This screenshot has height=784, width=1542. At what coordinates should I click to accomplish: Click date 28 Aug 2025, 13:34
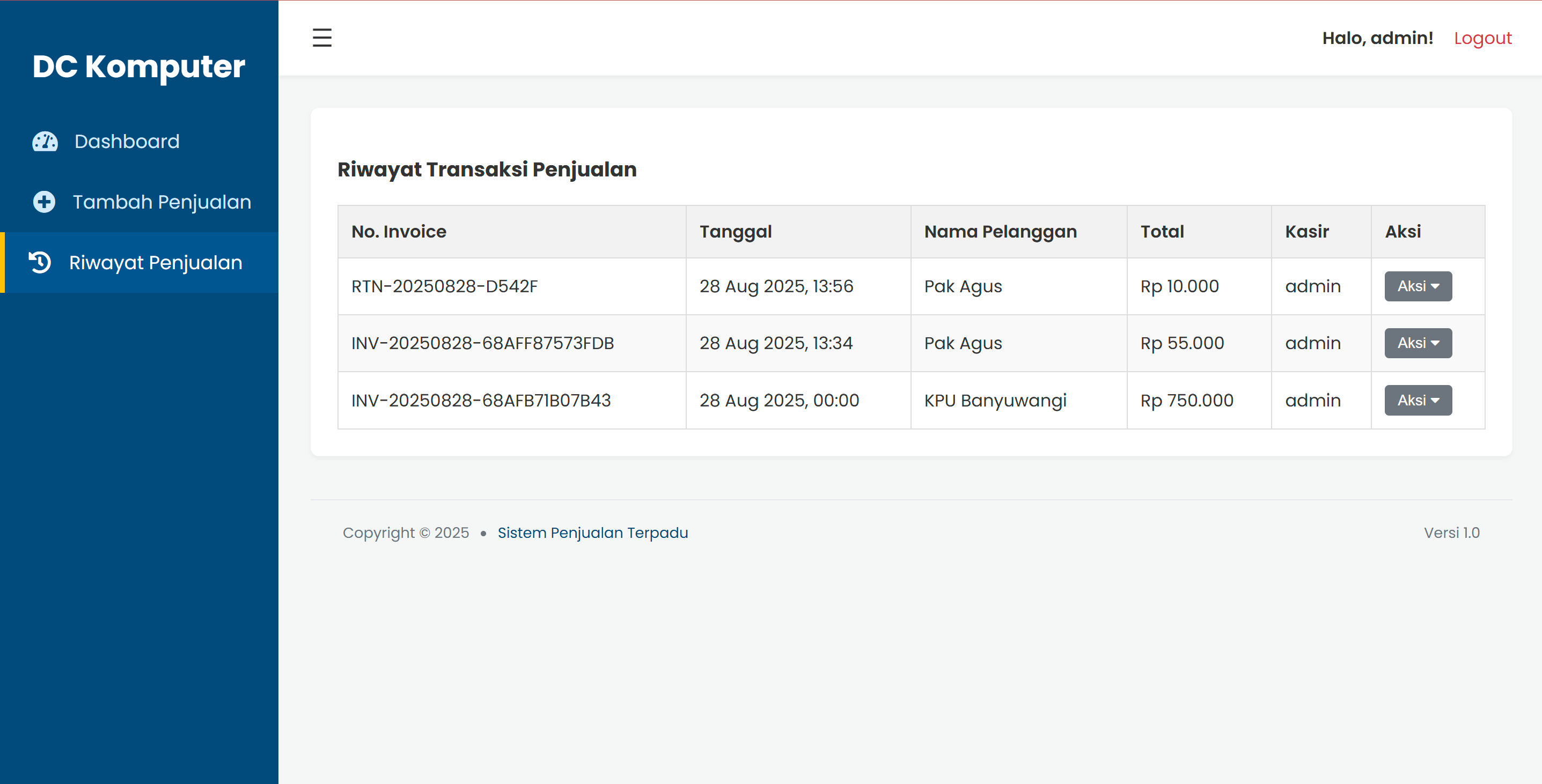point(776,344)
